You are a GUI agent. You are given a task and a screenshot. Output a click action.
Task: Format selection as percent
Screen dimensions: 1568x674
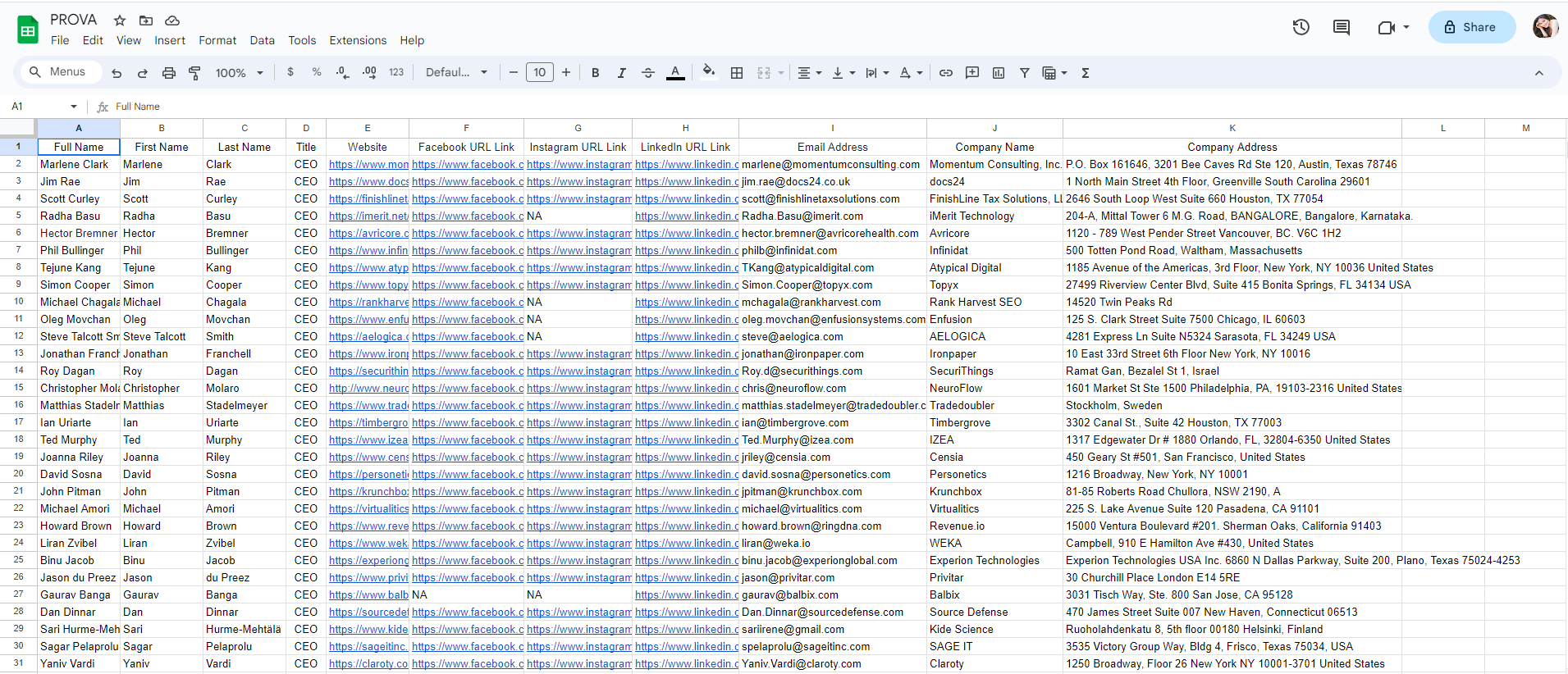(x=317, y=72)
